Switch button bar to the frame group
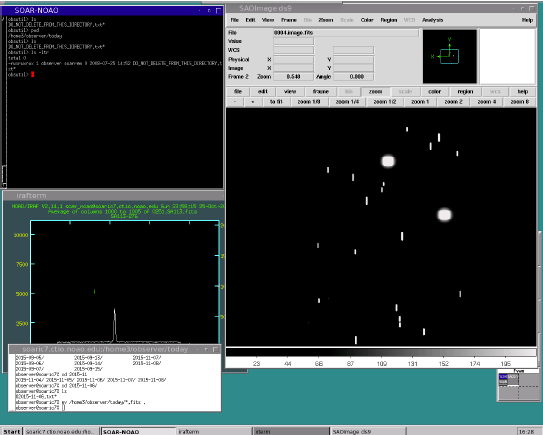543x435 pixels. click(x=320, y=91)
